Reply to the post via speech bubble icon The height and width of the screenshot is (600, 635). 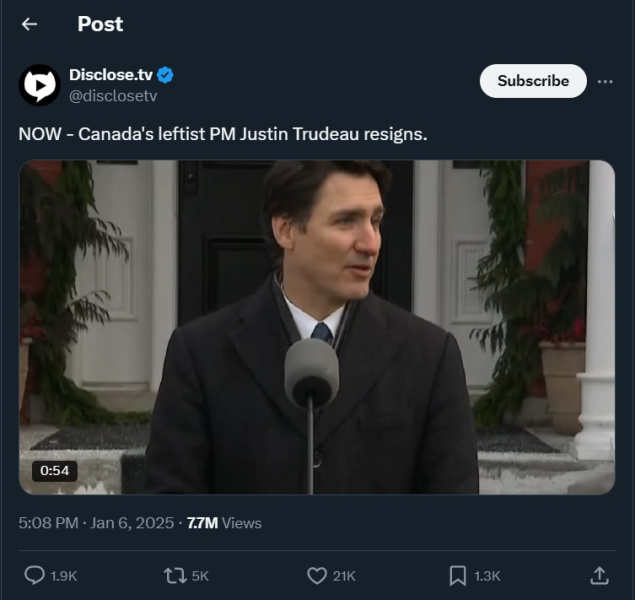click(x=34, y=575)
